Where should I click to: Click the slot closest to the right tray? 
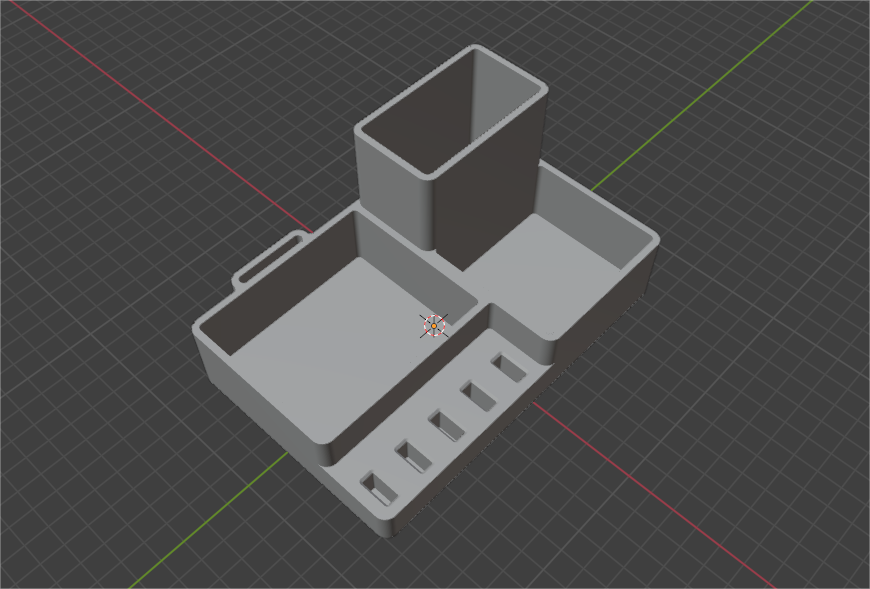(x=508, y=368)
